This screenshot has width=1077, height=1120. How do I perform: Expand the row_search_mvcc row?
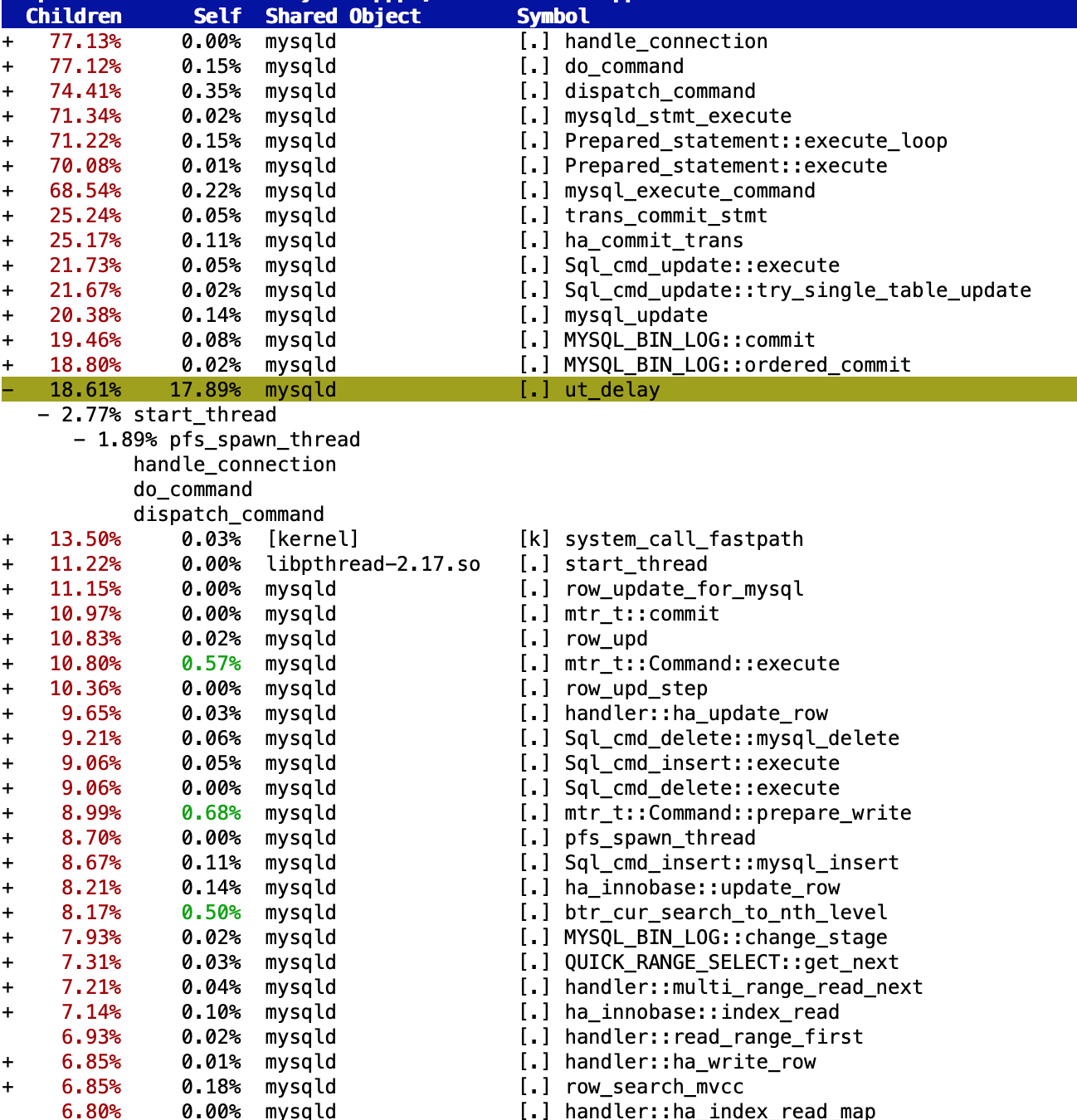pos(7,1087)
